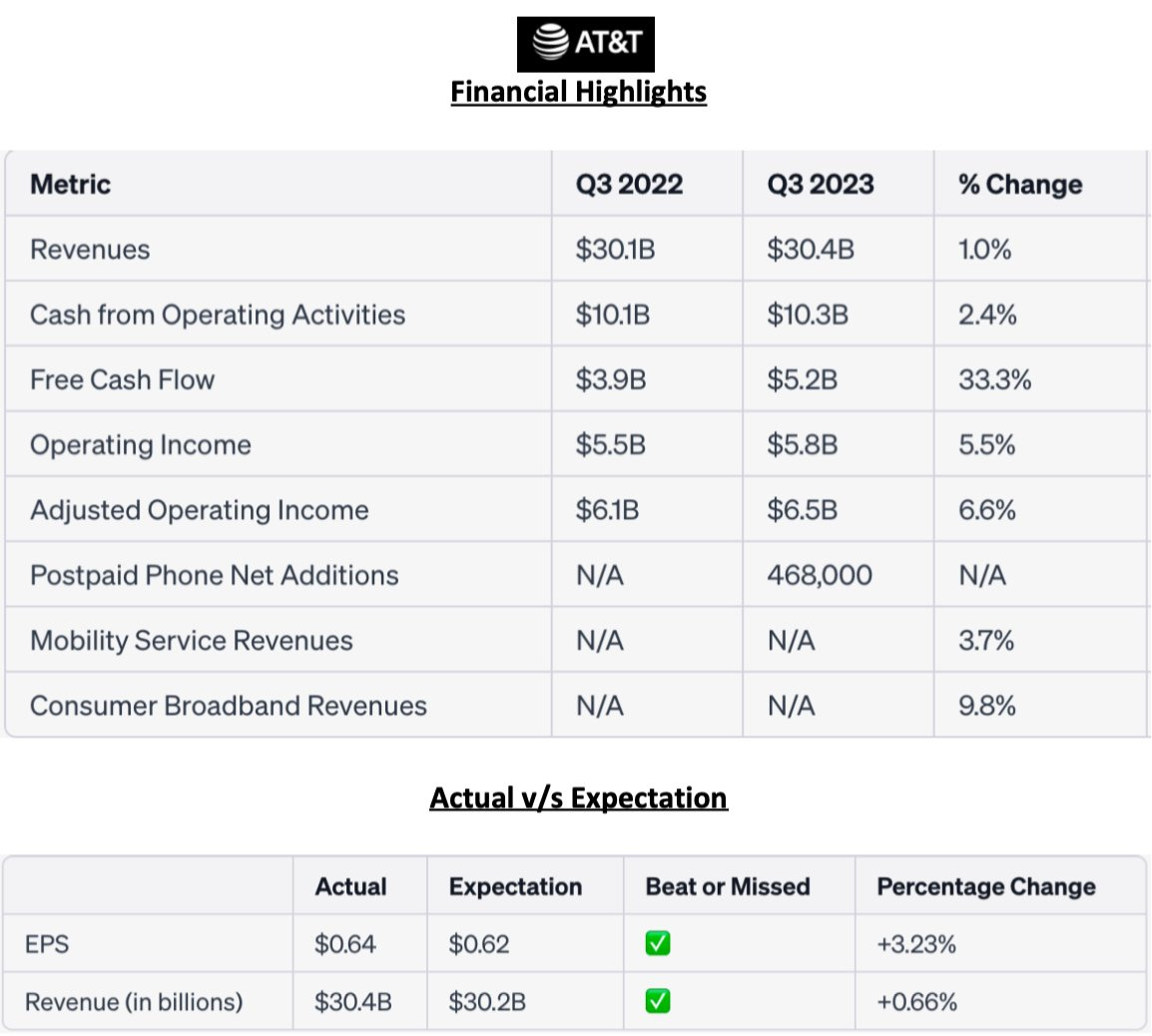This screenshot has height=1036, width=1152.
Task: Click the Q3 2022 column header
Action: click(629, 185)
